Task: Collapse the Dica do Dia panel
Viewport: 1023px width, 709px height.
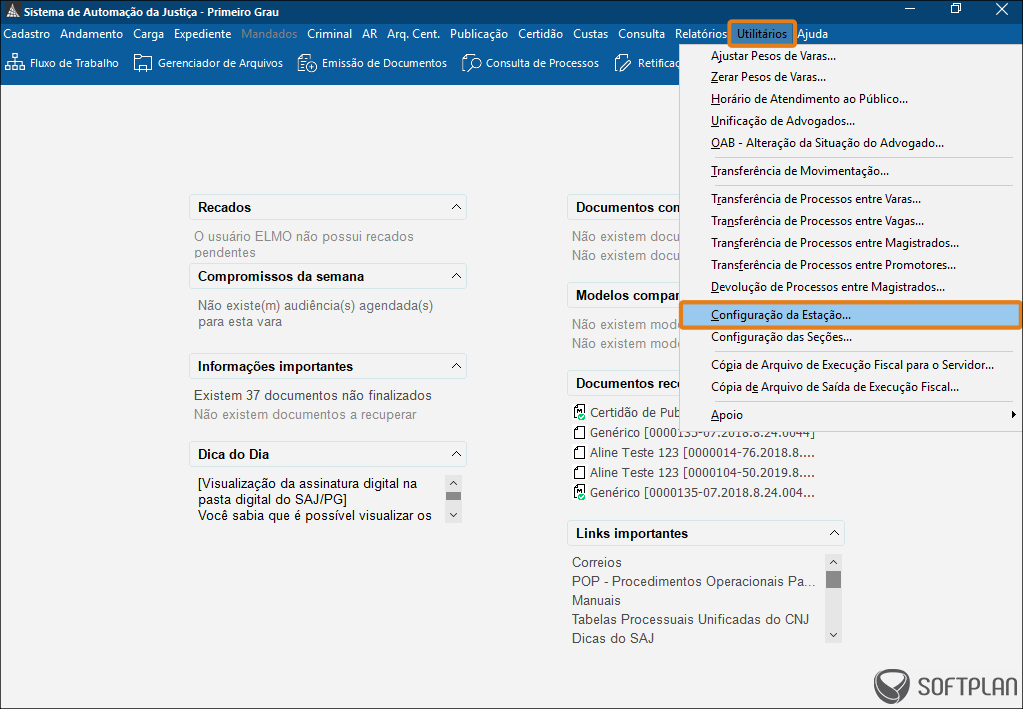Action: click(x=456, y=454)
